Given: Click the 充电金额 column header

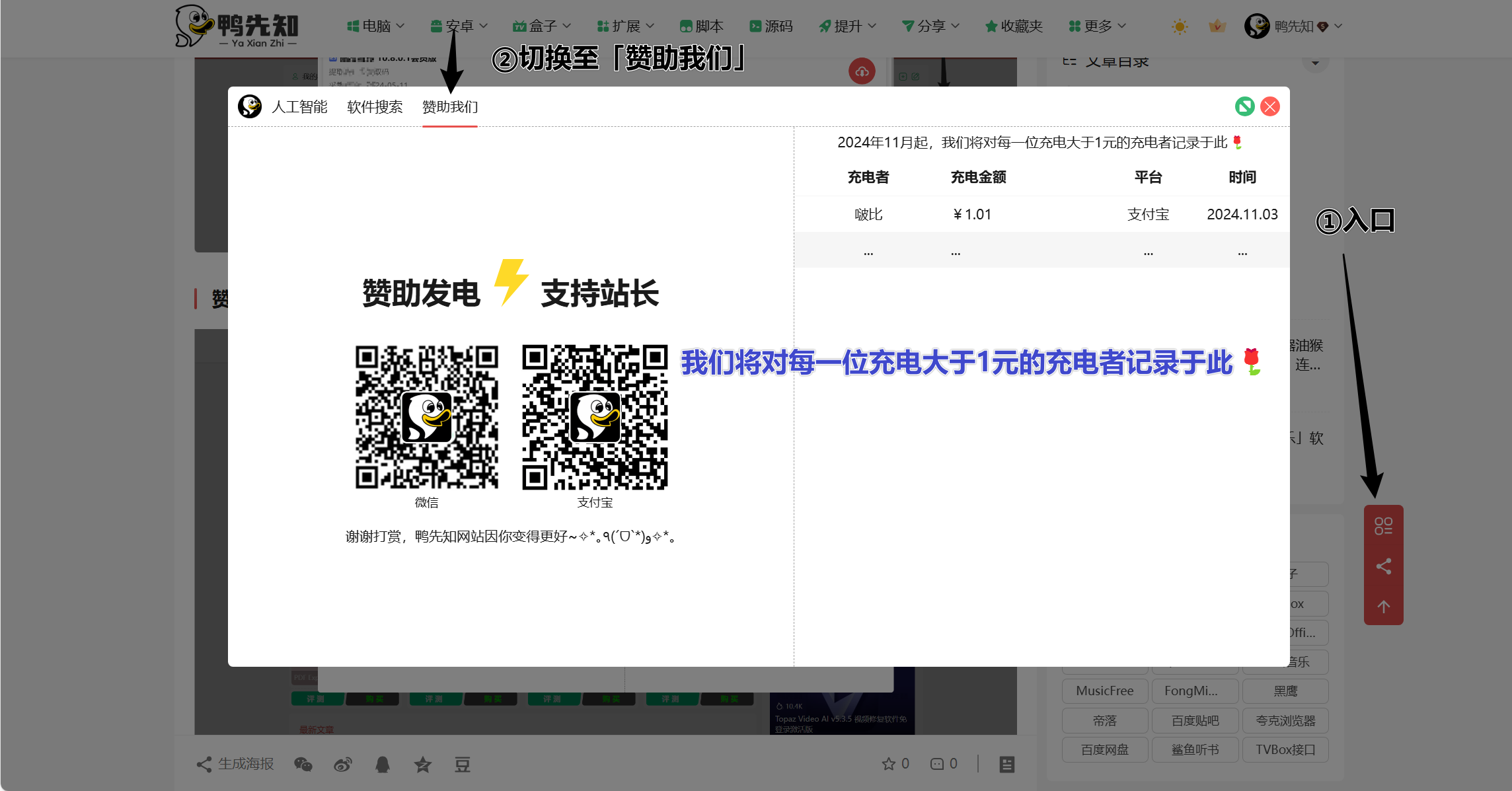Looking at the screenshot, I should click(x=978, y=177).
